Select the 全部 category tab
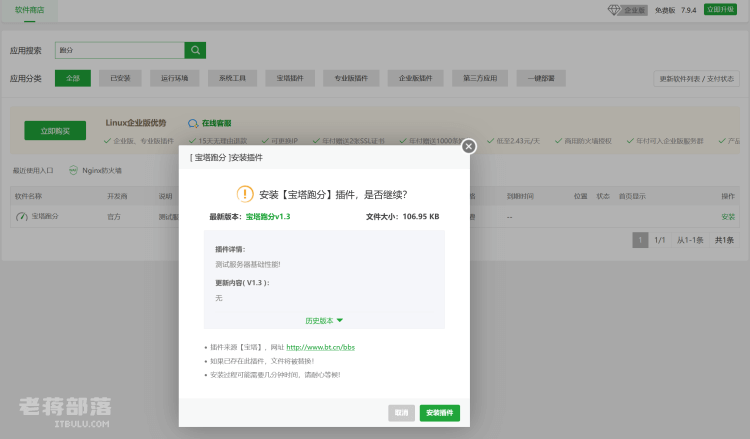This screenshot has width=750, height=439. tap(73, 78)
